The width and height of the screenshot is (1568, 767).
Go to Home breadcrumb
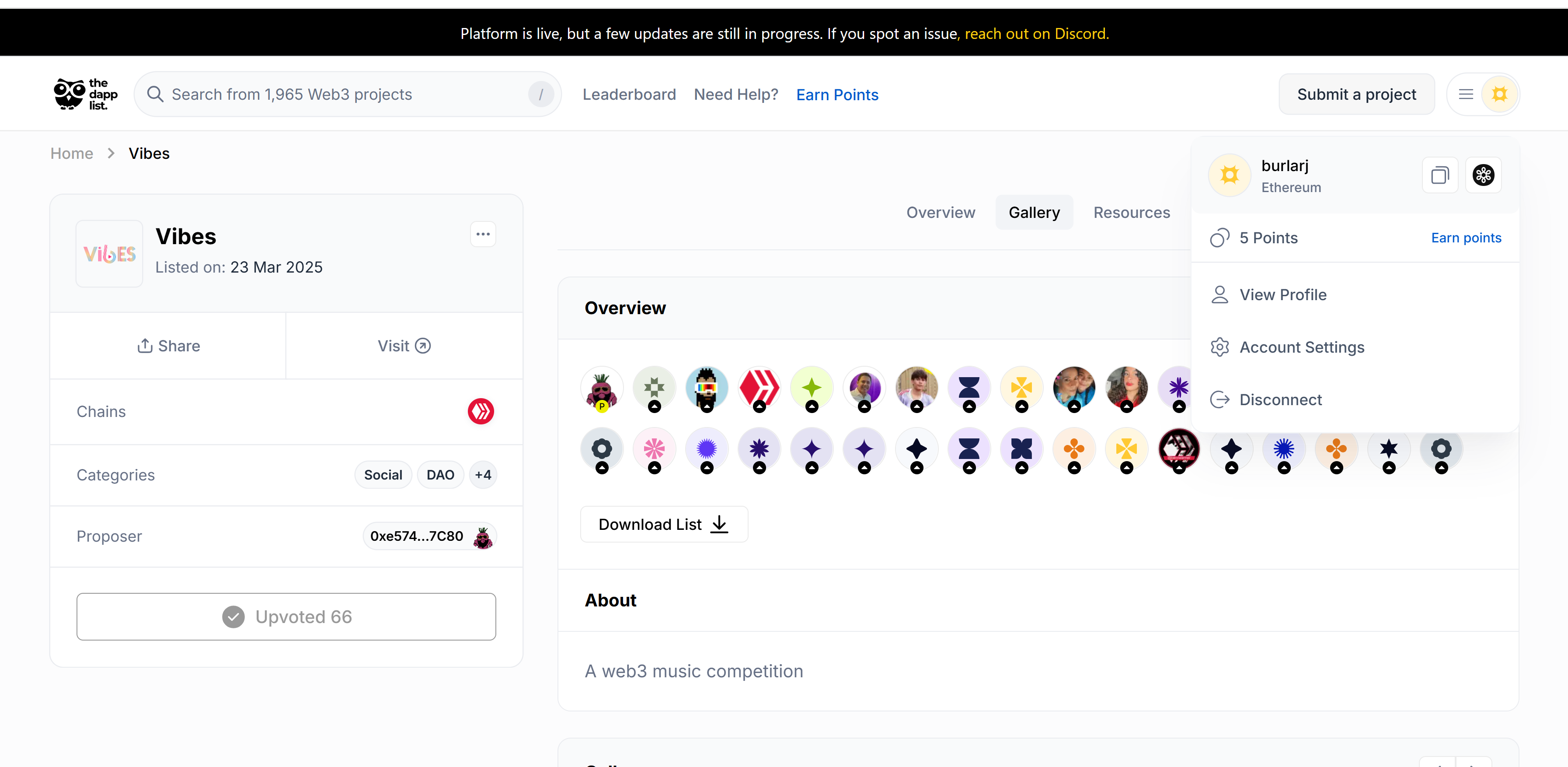pyautogui.click(x=72, y=154)
